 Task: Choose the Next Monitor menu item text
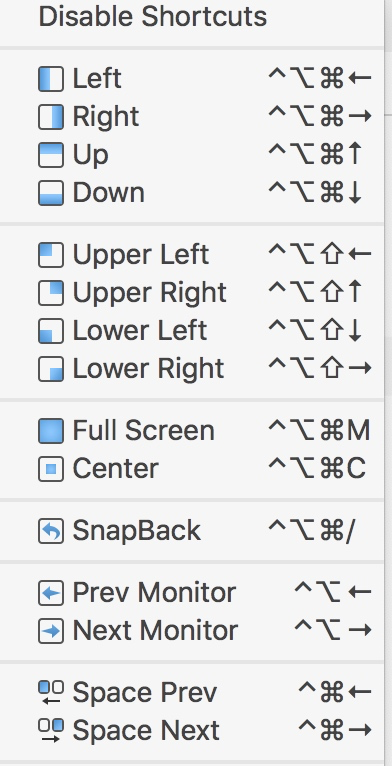point(155,631)
